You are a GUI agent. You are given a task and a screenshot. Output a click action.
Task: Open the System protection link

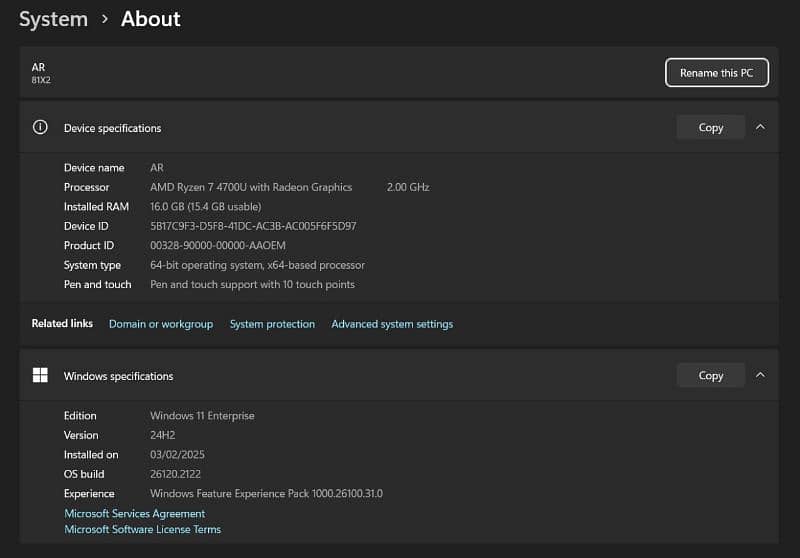click(x=272, y=324)
